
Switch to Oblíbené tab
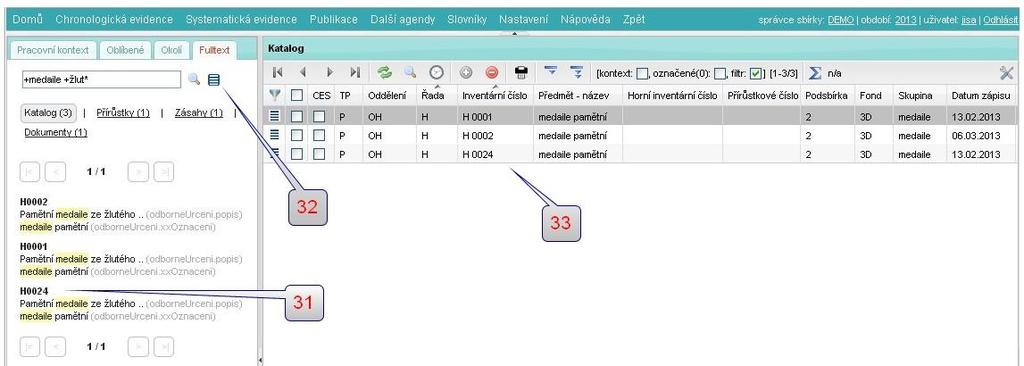coord(125,50)
